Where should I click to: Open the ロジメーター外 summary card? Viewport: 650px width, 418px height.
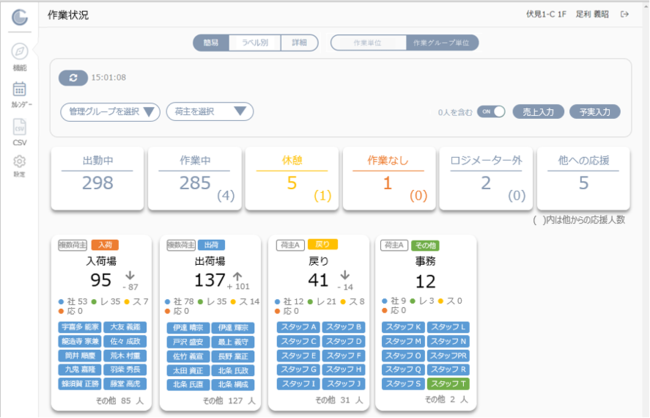(x=486, y=178)
